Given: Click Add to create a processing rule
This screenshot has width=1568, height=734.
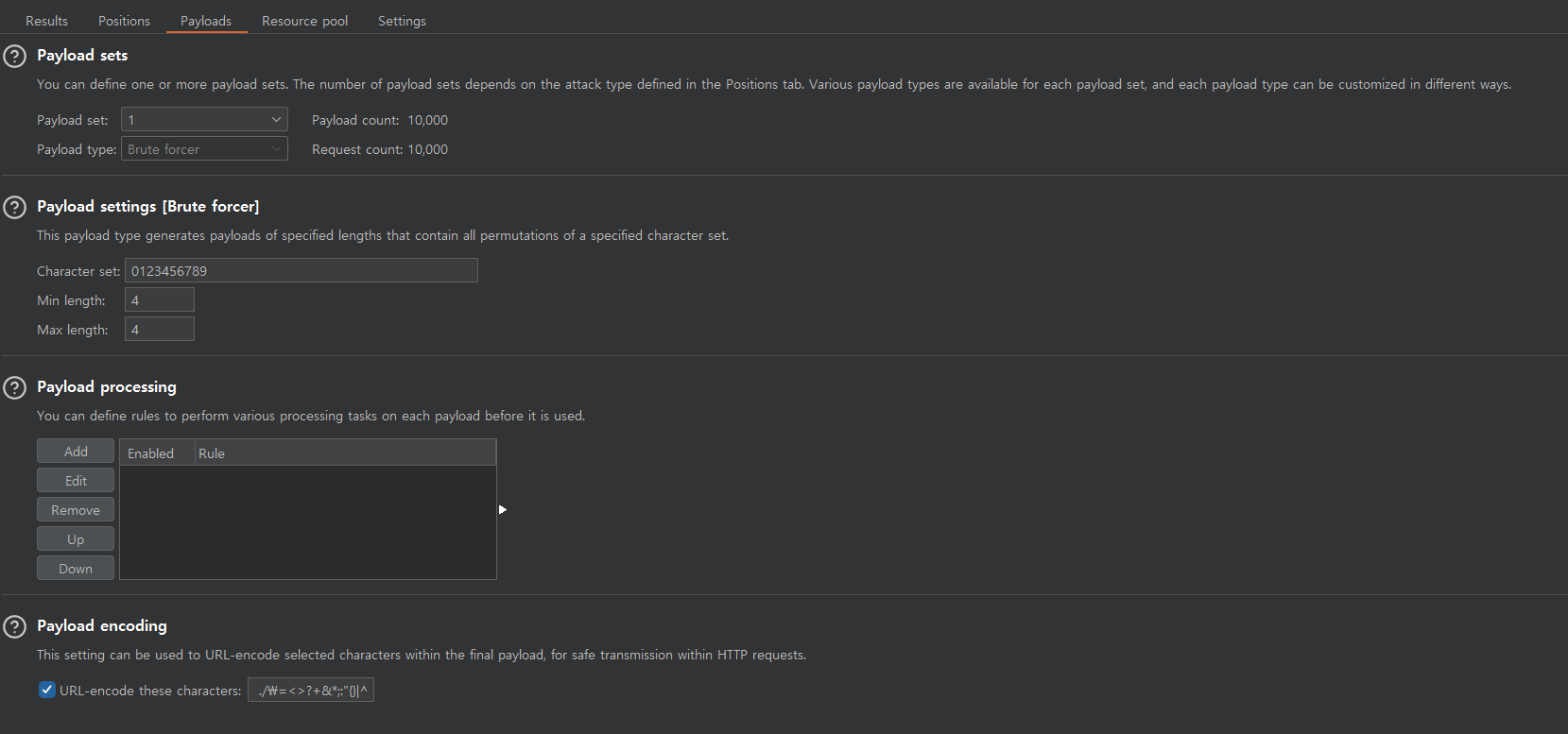Looking at the screenshot, I should (x=76, y=452).
